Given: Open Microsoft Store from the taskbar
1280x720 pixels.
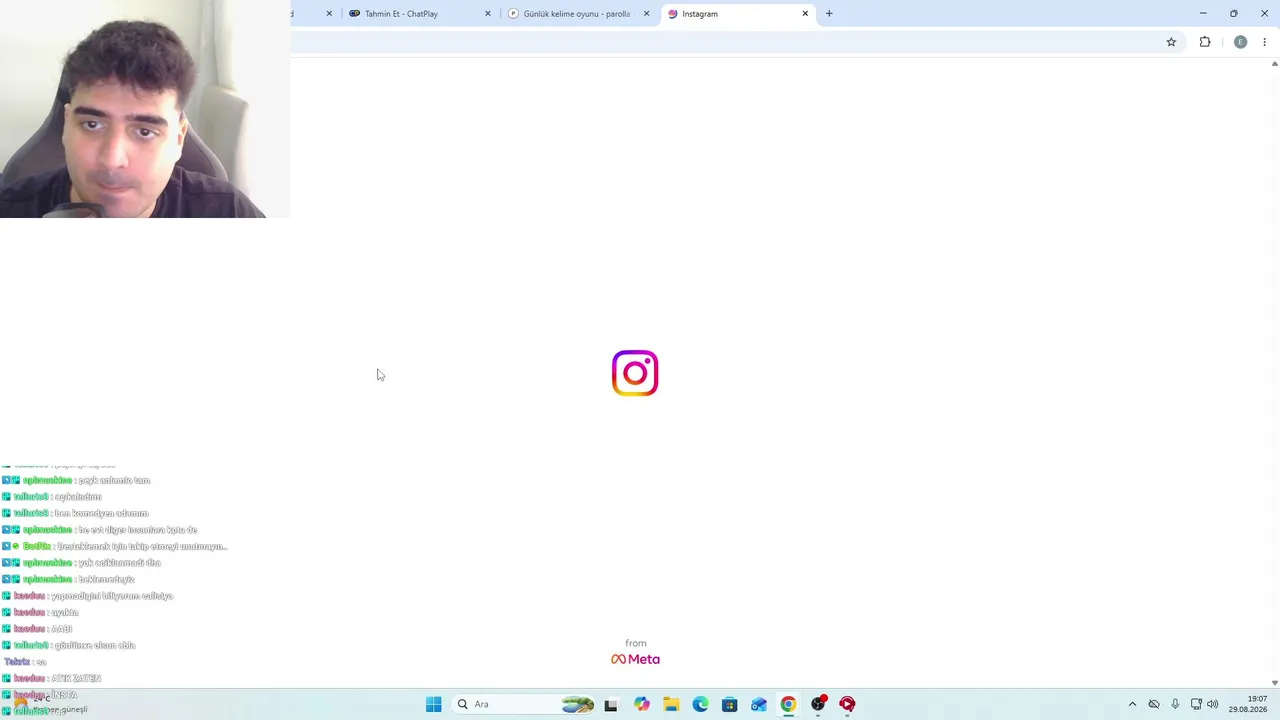Looking at the screenshot, I should 729,704.
